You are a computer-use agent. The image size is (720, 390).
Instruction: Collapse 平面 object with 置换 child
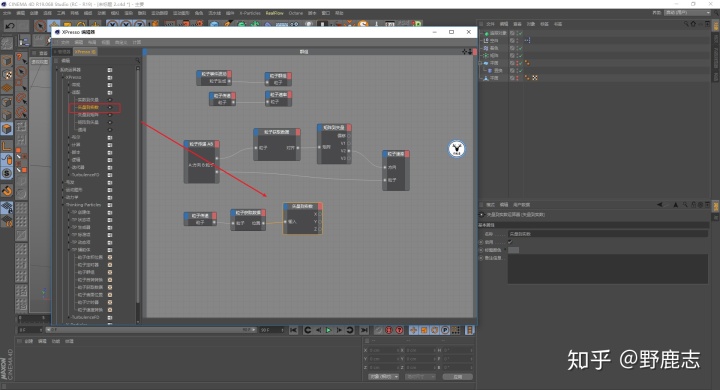point(481,63)
